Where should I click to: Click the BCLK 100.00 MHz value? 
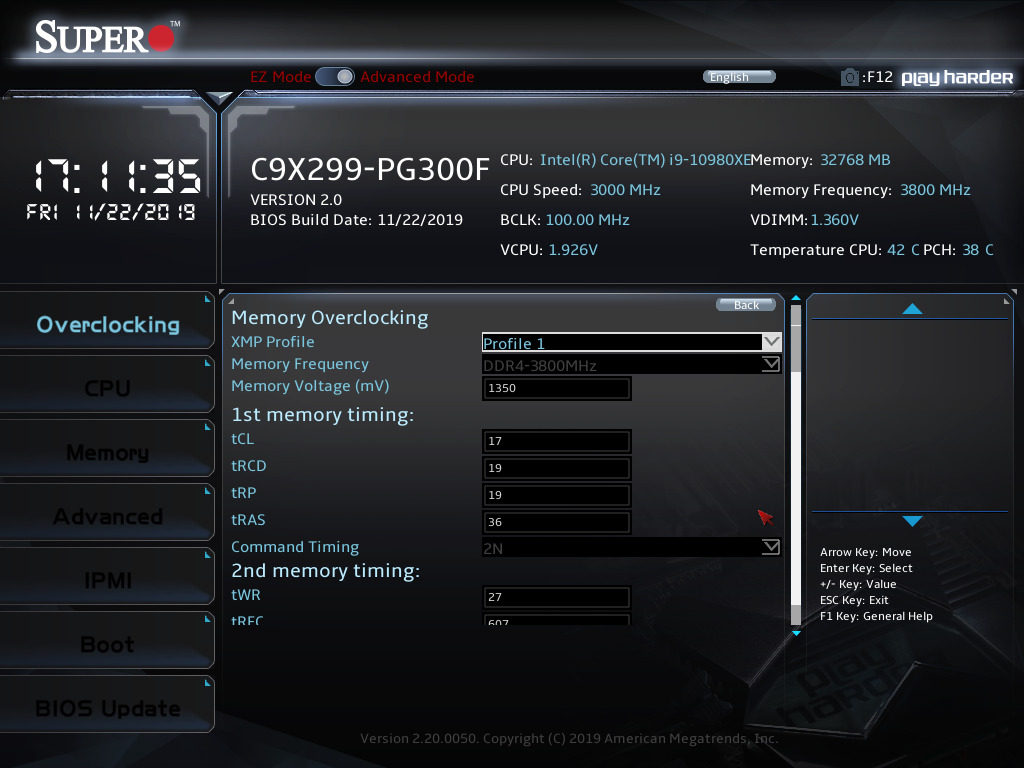587,220
